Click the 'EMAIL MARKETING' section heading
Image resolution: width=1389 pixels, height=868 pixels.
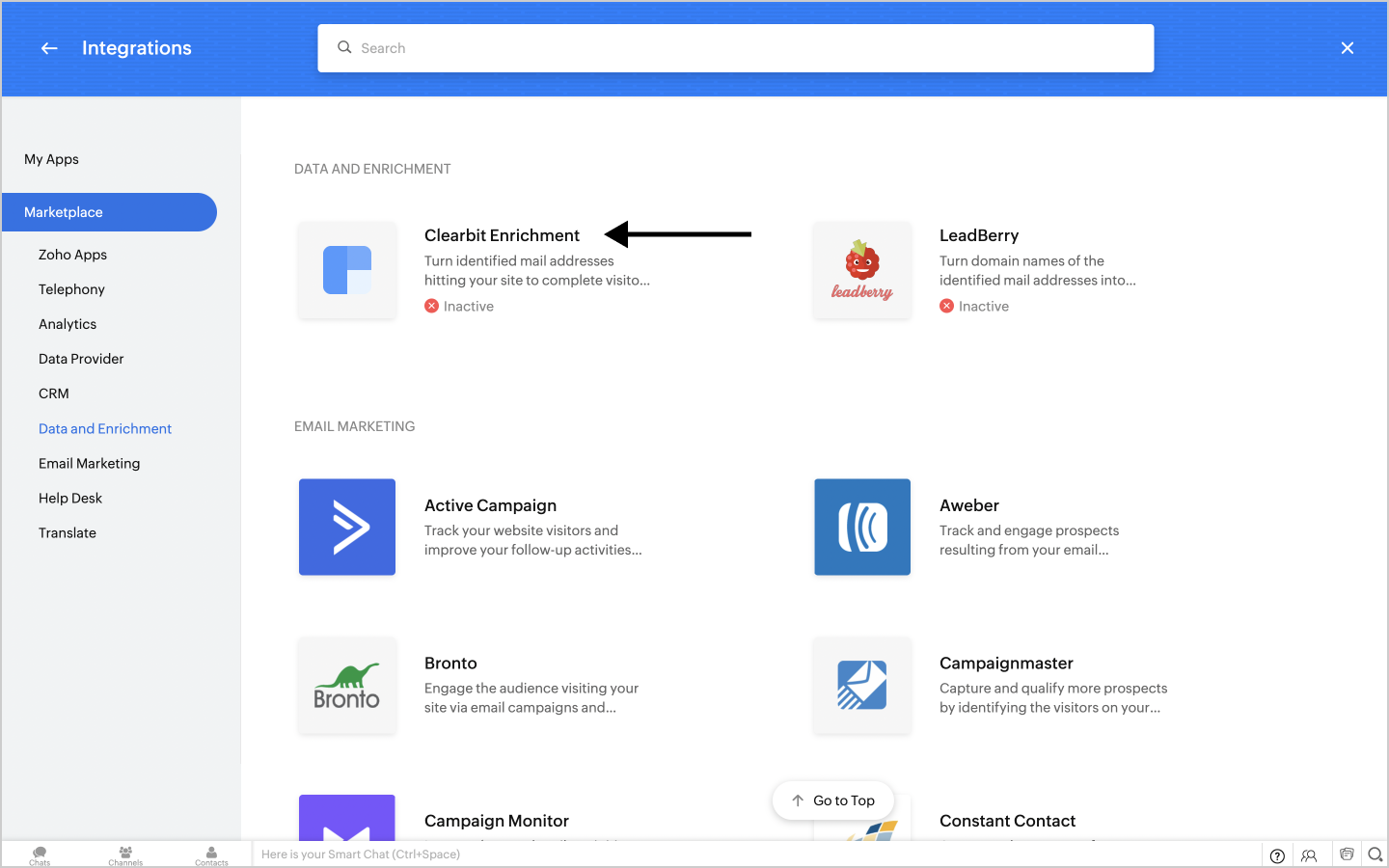[x=355, y=426]
